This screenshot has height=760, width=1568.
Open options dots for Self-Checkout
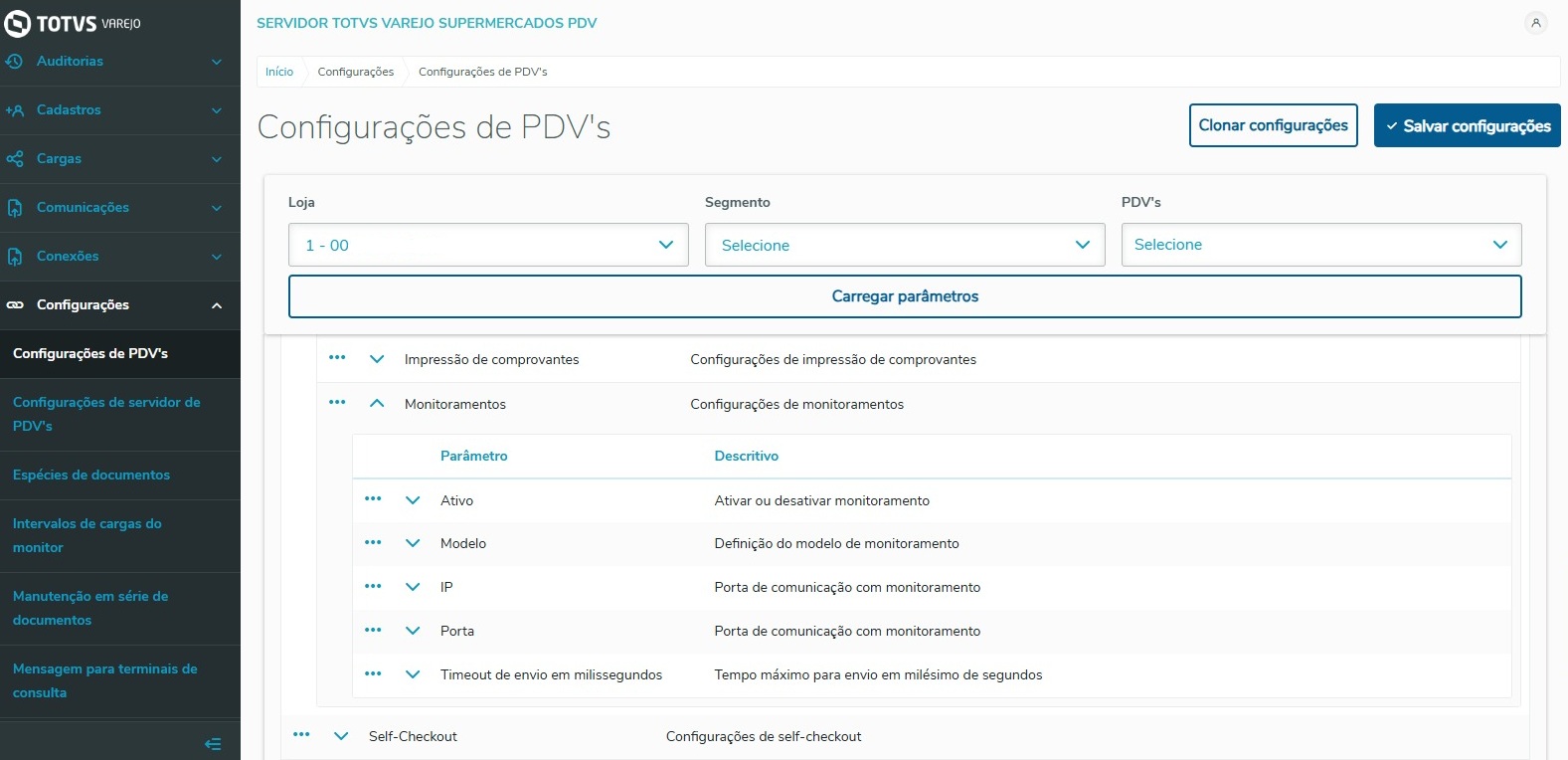(x=301, y=735)
